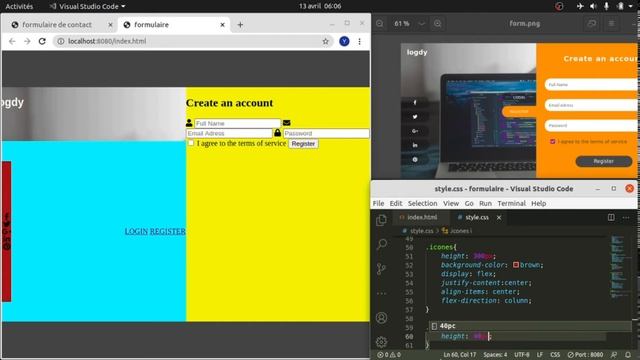Image resolution: width=640 pixels, height=360 pixels.
Task: Zoom out in the form.png image viewer
Action: (x=380, y=24)
